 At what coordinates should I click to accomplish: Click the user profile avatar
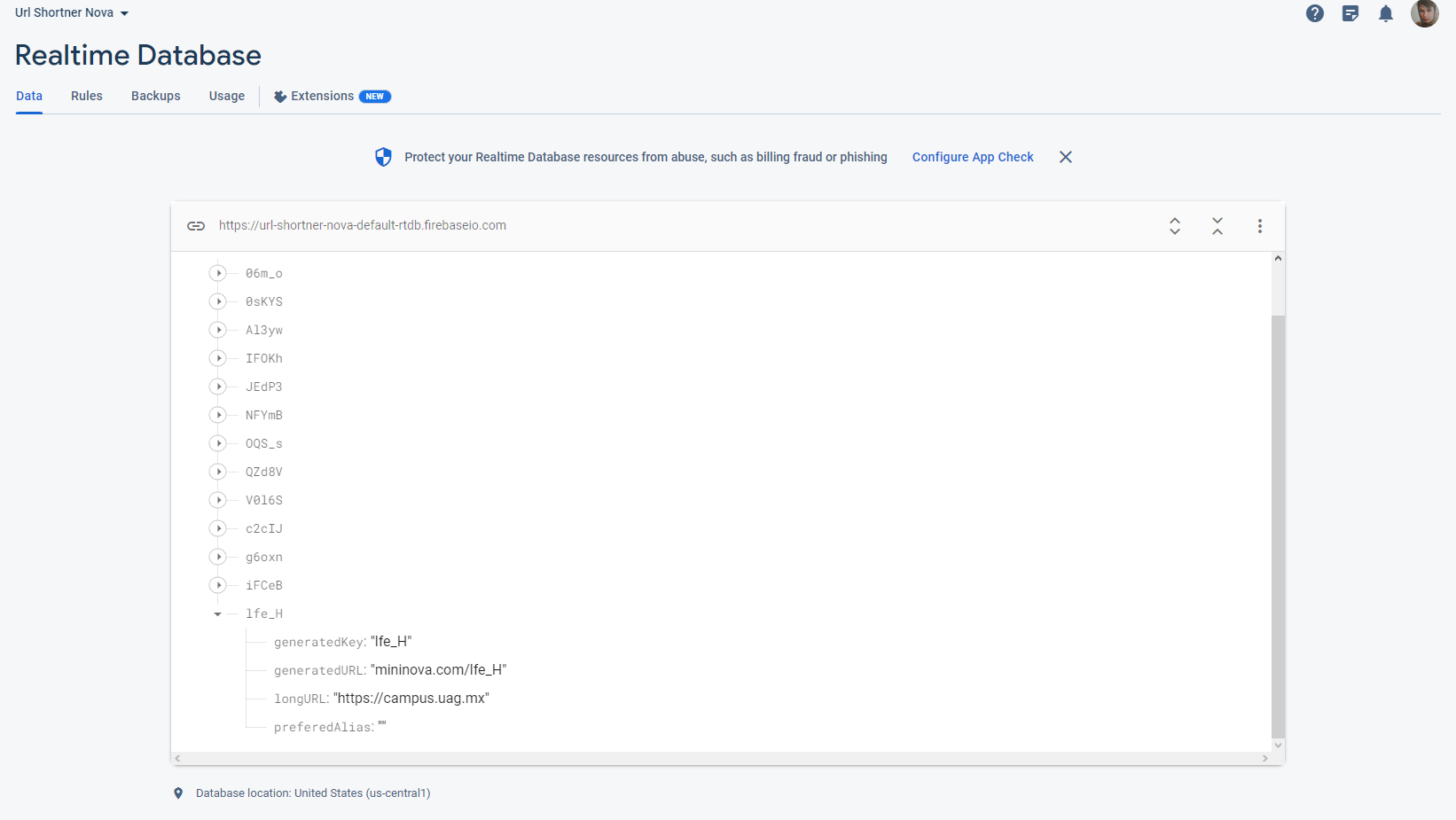1425,13
